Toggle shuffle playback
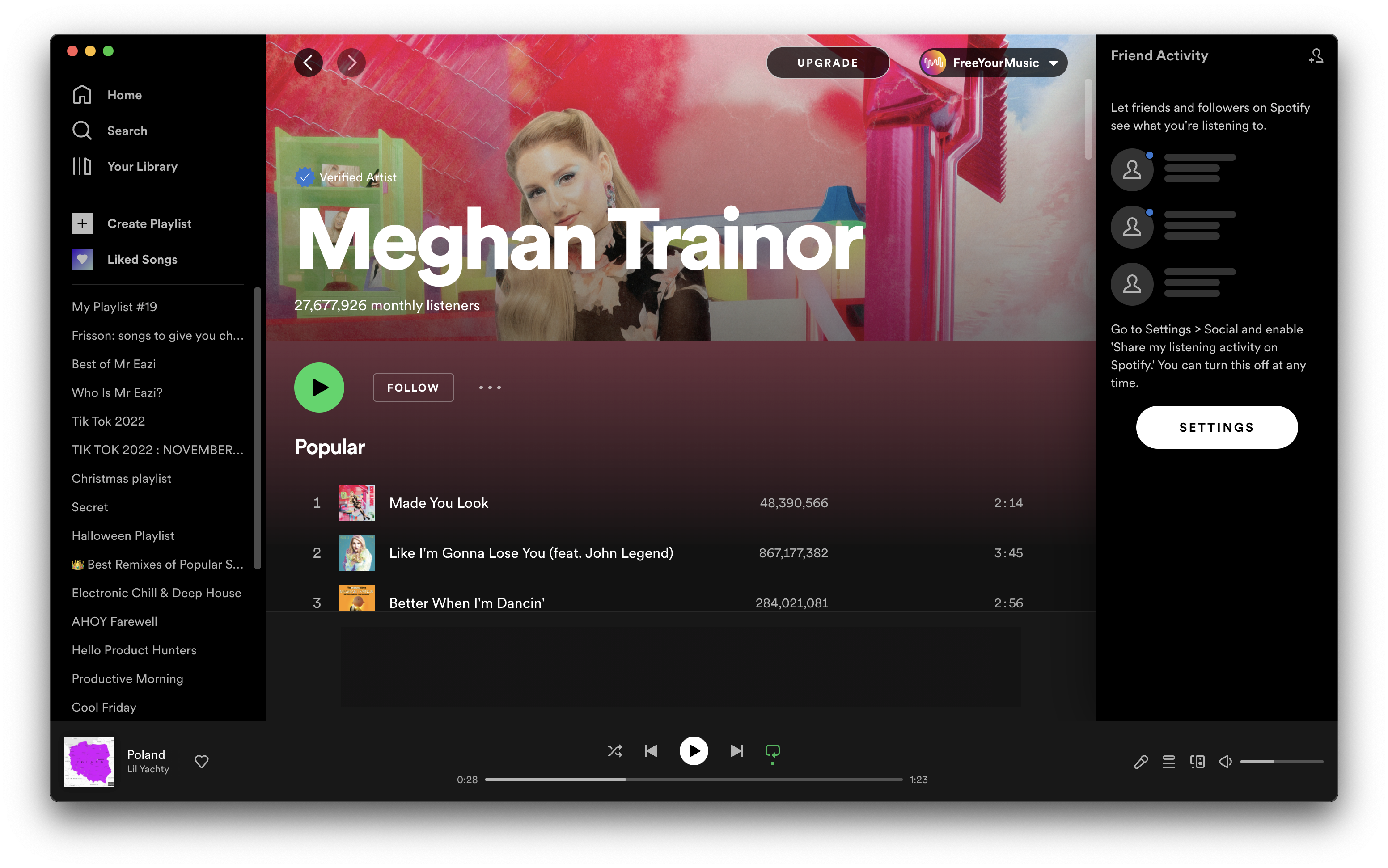Viewport: 1388px width, 868px height. [x=614, y=751]
